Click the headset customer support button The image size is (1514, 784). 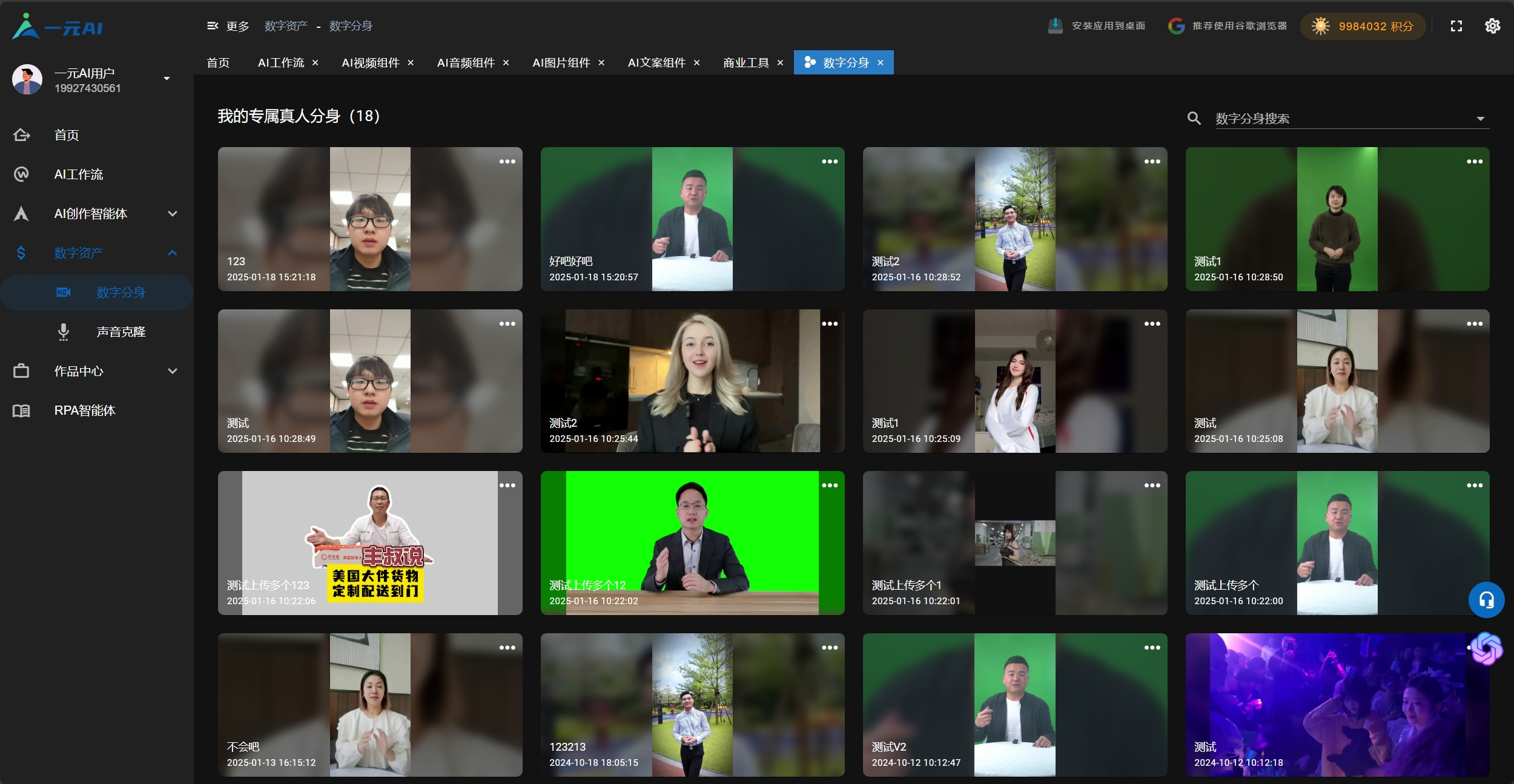pyautogui.click(x=1486, y=600)
